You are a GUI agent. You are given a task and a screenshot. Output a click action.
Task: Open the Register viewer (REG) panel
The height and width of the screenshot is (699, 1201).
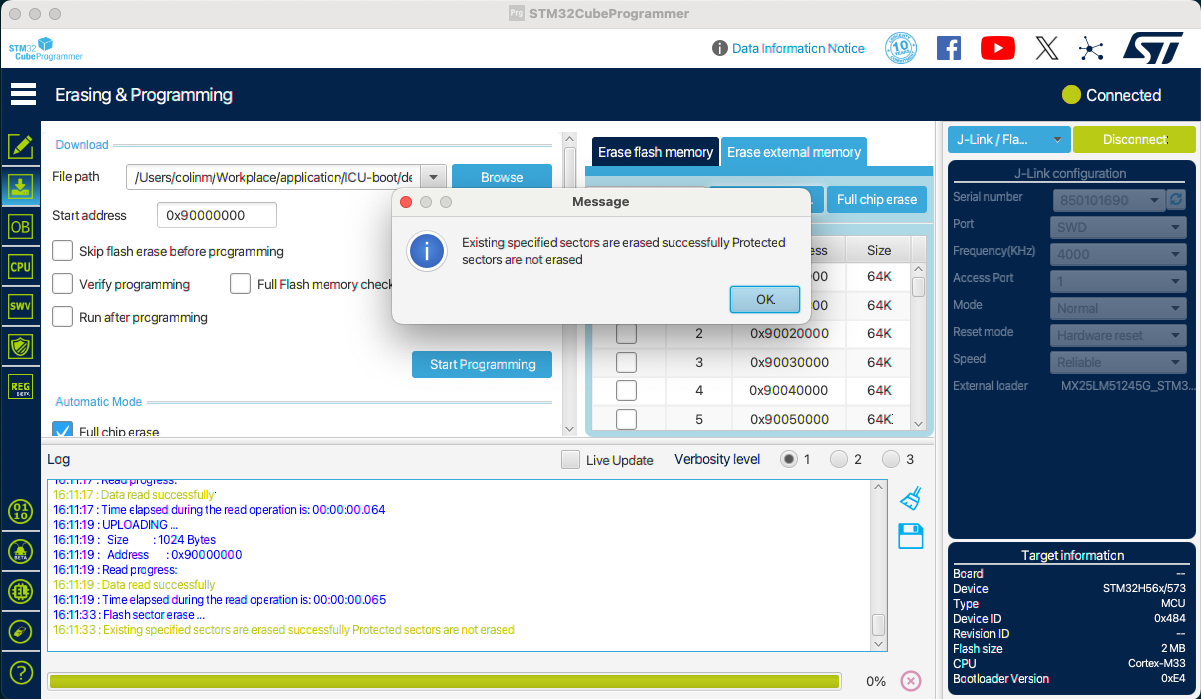[x=21, y=386]
